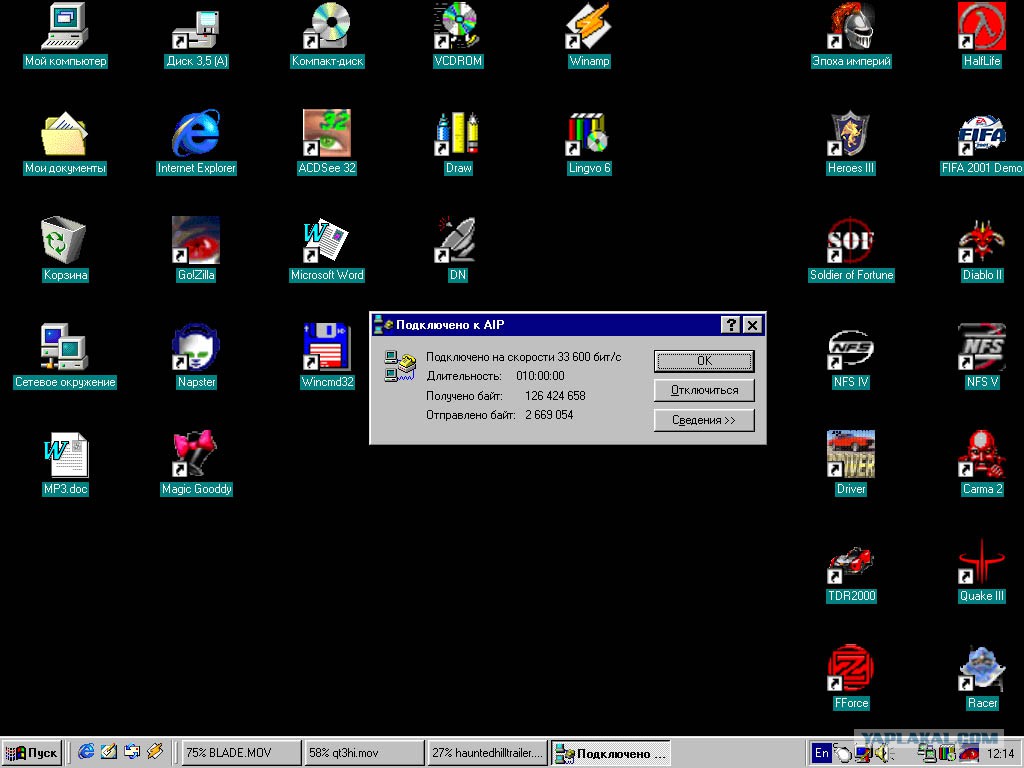Click the Отправлено байт value 2 669 054
The image size is (1024, 768).
[549, 415]
